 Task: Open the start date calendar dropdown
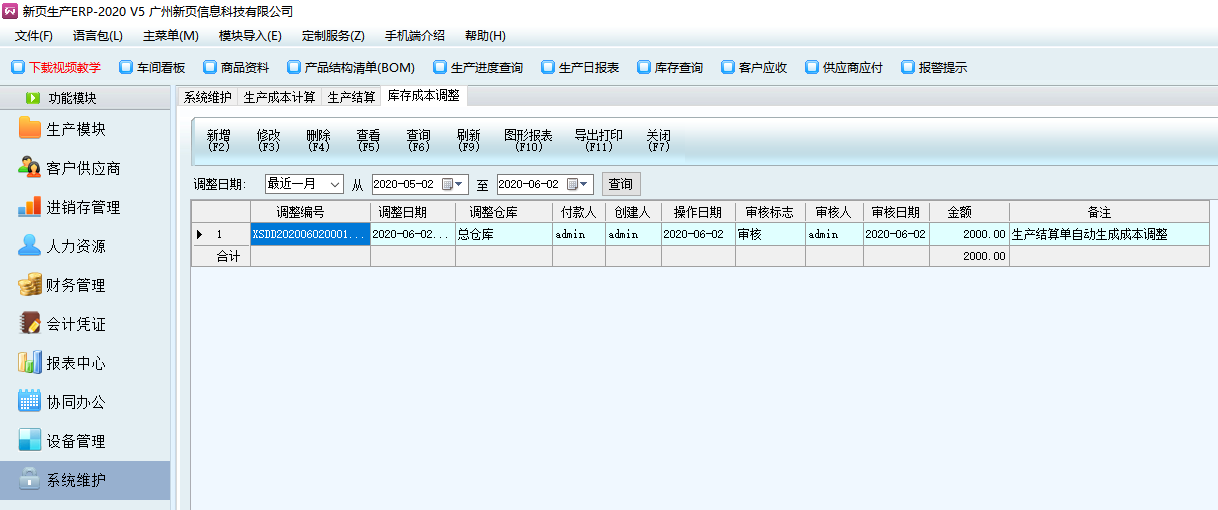(x=460, y=185)
